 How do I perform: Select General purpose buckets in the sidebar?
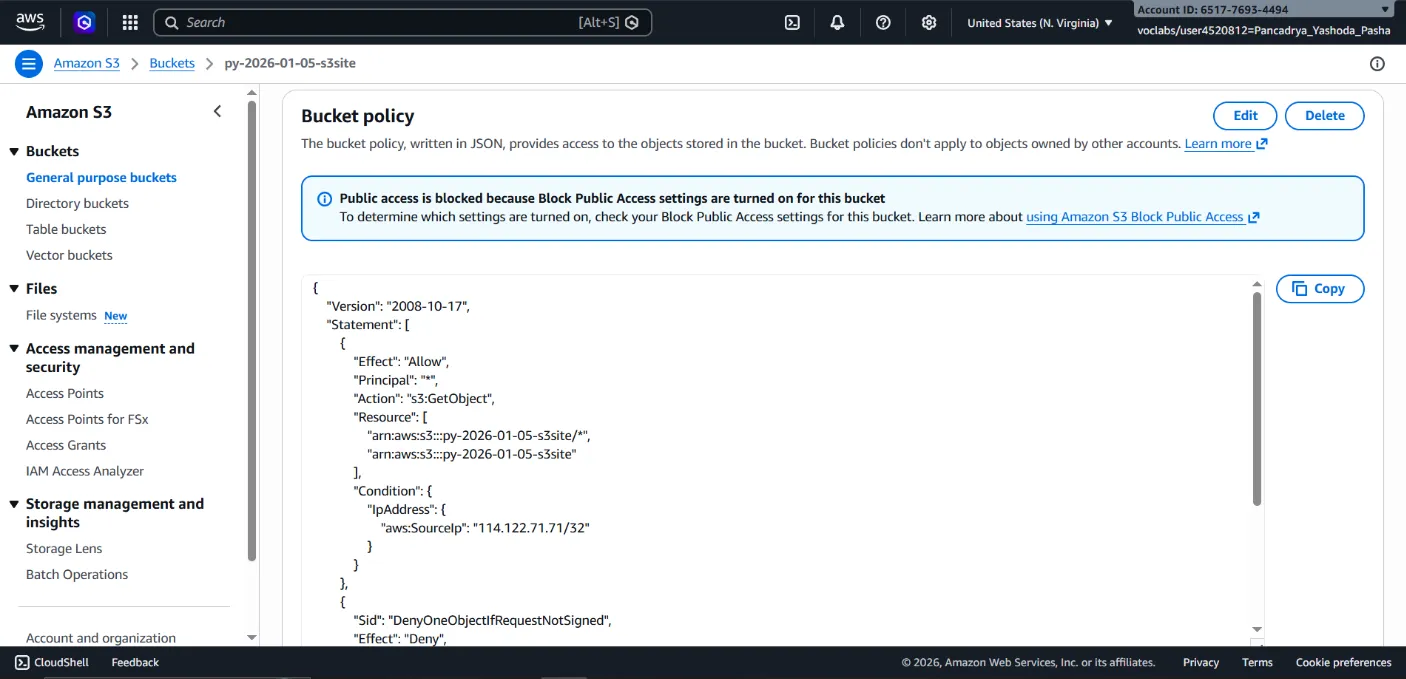[x=101, y=177]
